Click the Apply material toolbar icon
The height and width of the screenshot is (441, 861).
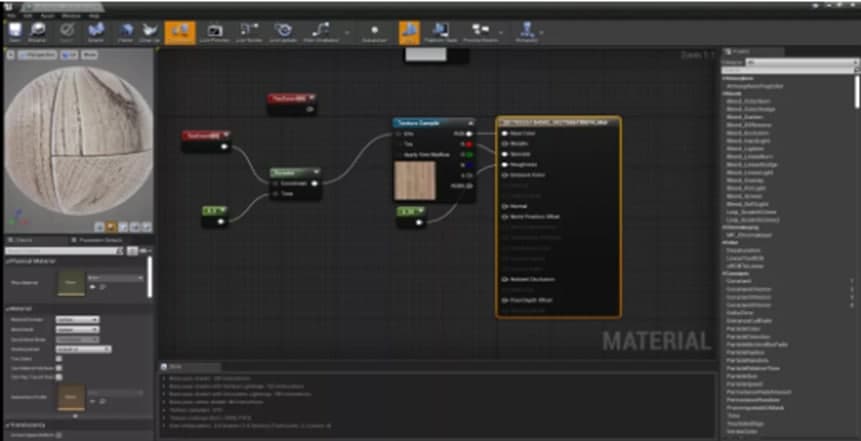coord(66,32)
